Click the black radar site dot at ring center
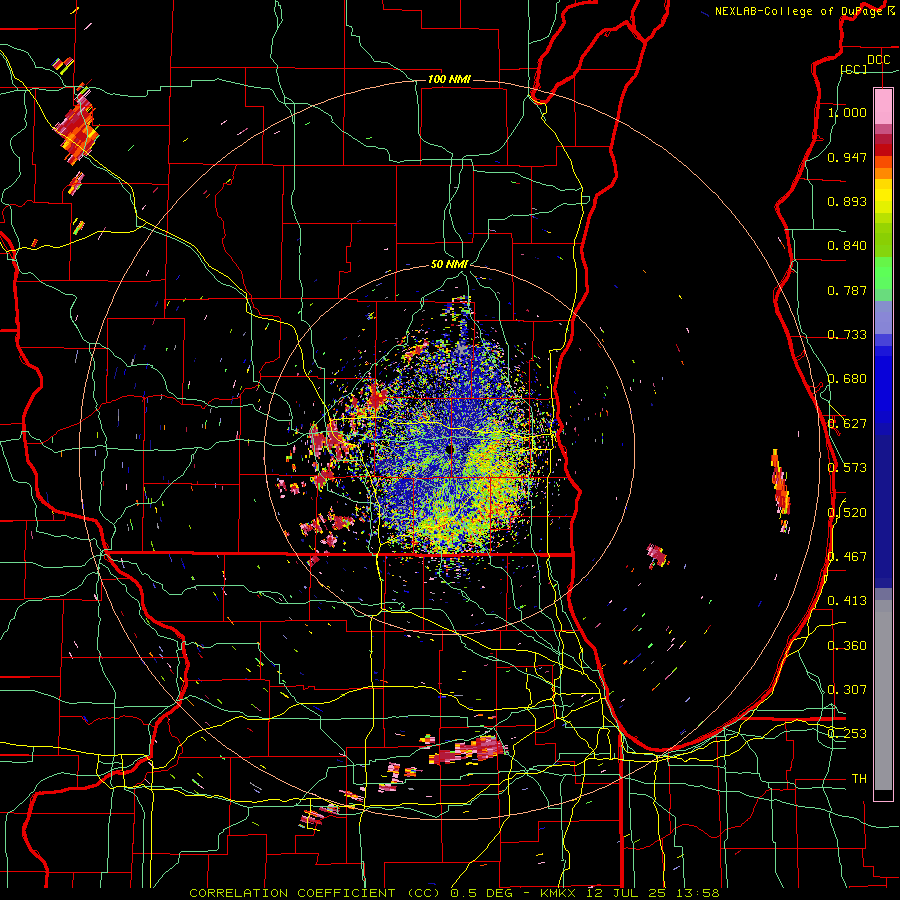Viewport: 900px width, 900px height. (x=450, y=450)
